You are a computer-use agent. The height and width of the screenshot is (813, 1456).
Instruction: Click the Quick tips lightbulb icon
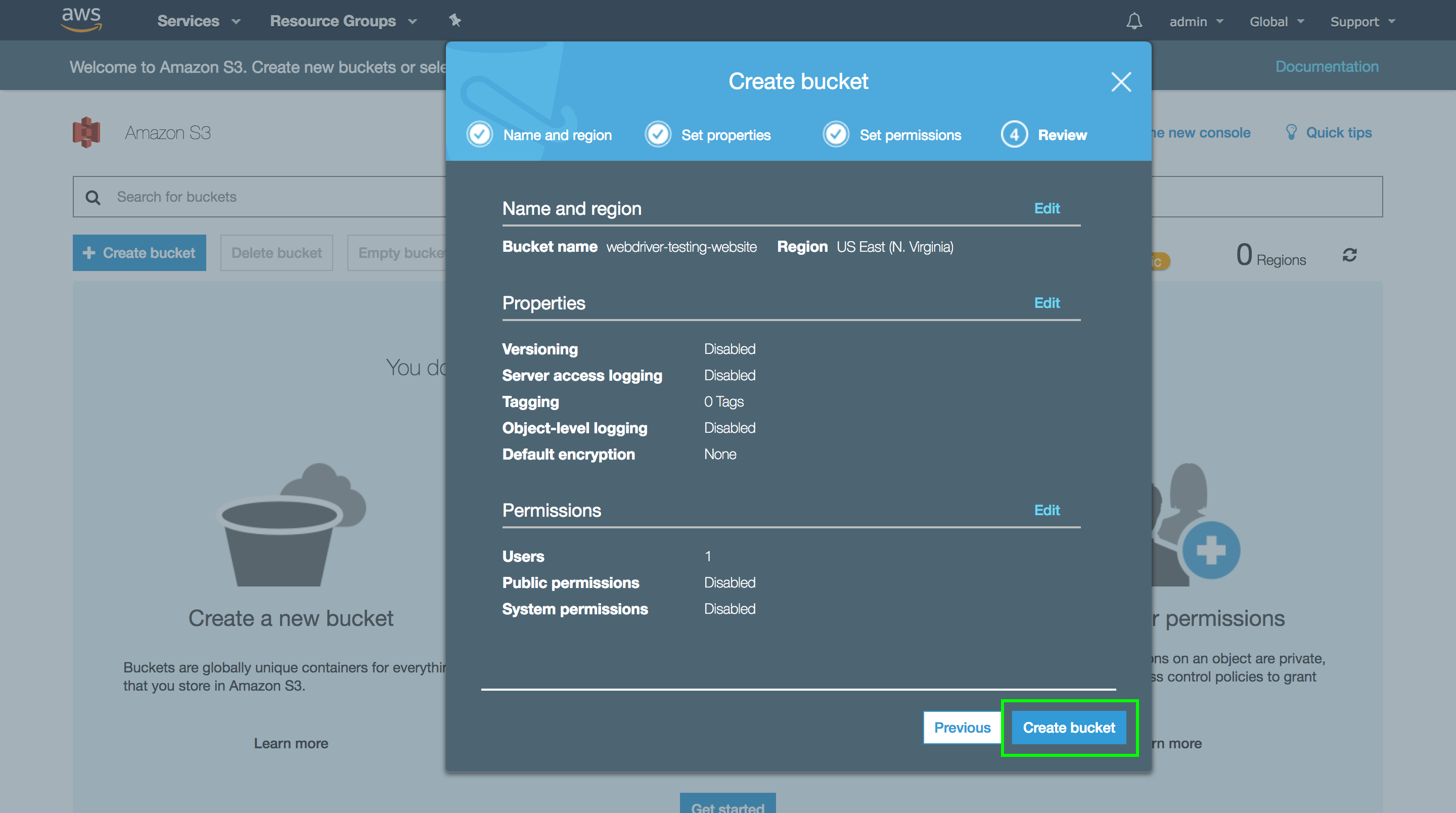1291,132
